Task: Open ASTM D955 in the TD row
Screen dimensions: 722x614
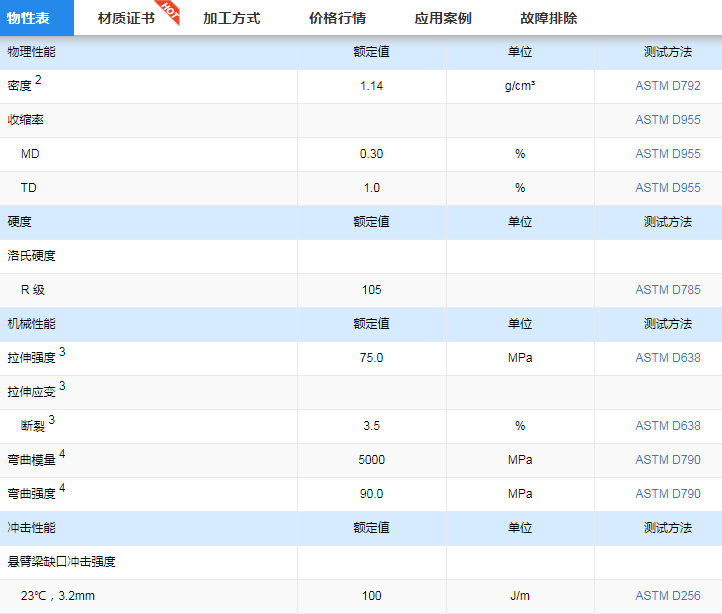Action: click(667, 188)
